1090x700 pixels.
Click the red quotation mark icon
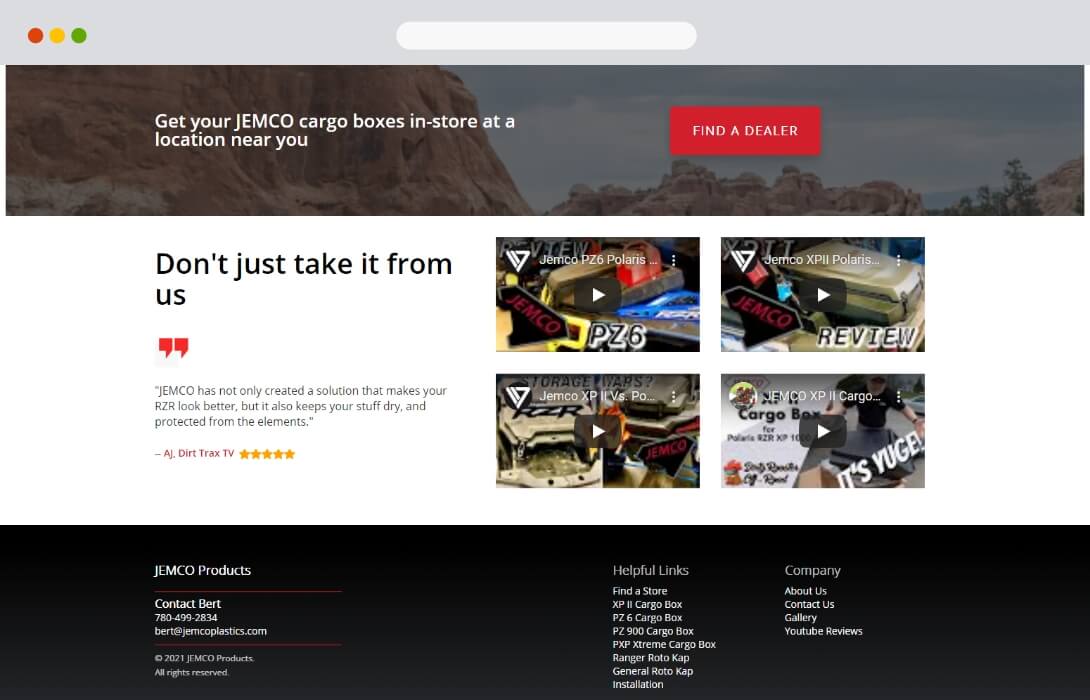(173, 348)
